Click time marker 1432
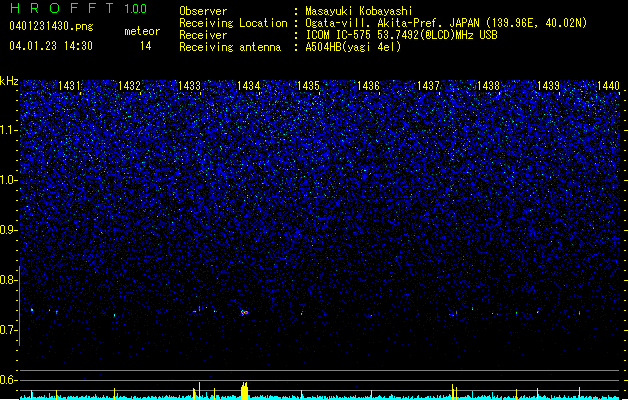The image size is (629, 400). tap(129, 86)
